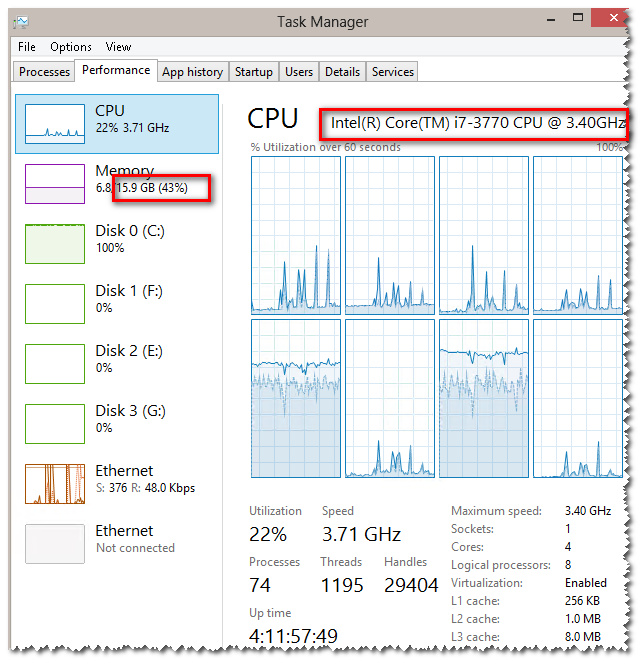The width and height of the screenshot is (644, 665).
Task: Click the Disk 0 (C:) label
Action: tap(130, 231)
